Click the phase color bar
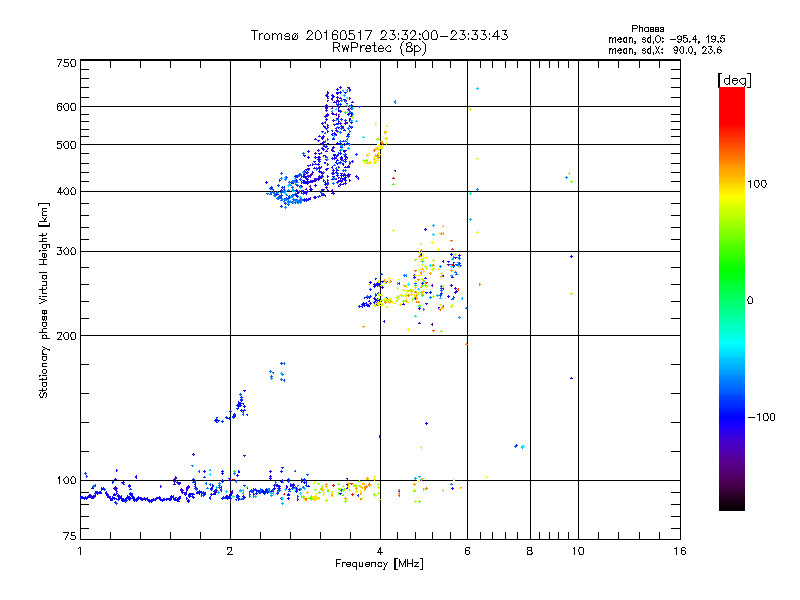800x600 pixels. [x=732, y=298]
